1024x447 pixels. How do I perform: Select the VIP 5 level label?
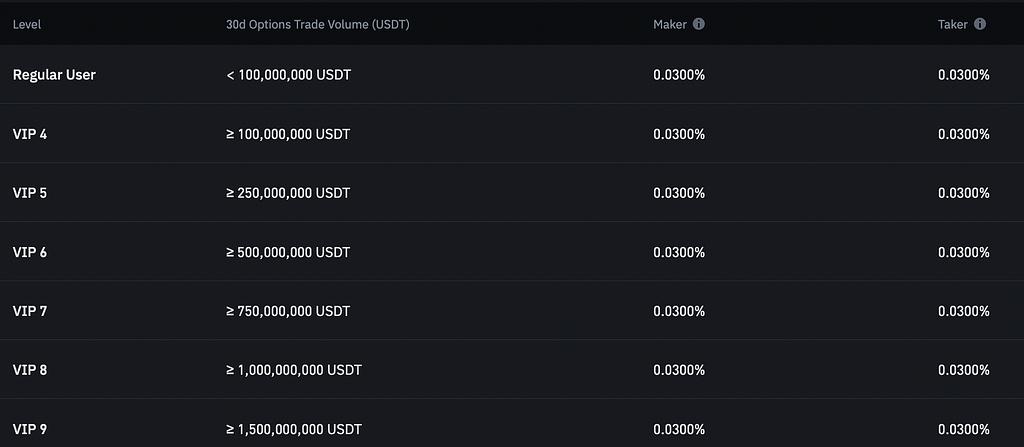tap(30, 193)
